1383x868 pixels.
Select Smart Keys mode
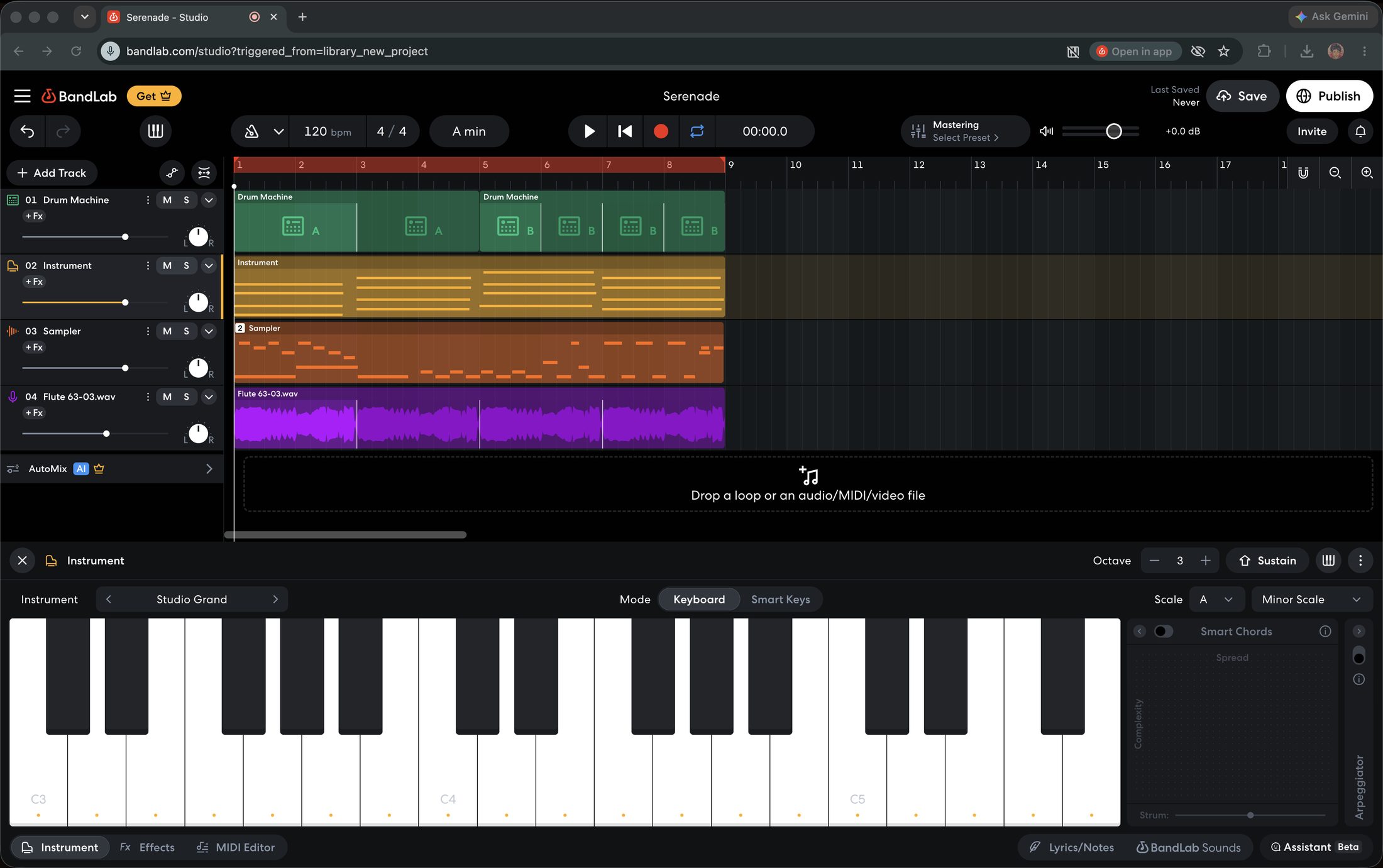(780, 599)
